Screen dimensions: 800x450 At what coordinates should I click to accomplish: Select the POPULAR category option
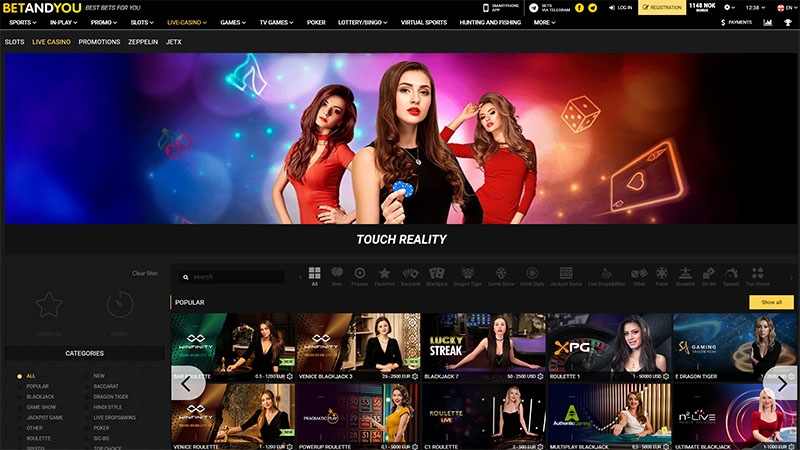pyautogui.click(x=38, y=386)
